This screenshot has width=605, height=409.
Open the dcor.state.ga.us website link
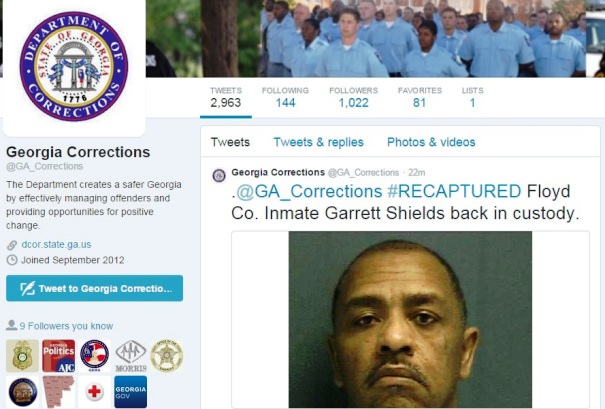click(x=56, y=245)
